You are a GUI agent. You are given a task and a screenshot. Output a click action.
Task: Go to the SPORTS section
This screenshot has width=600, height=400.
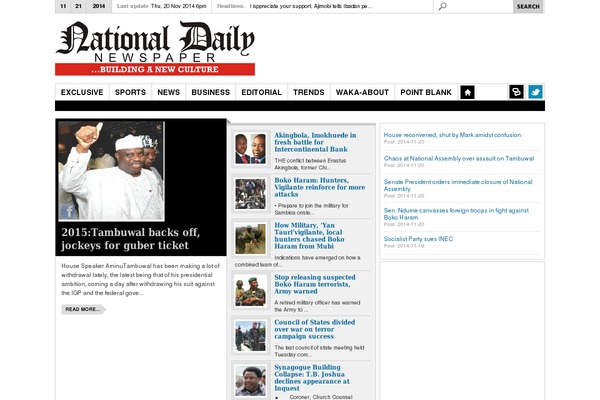[130, 92]
